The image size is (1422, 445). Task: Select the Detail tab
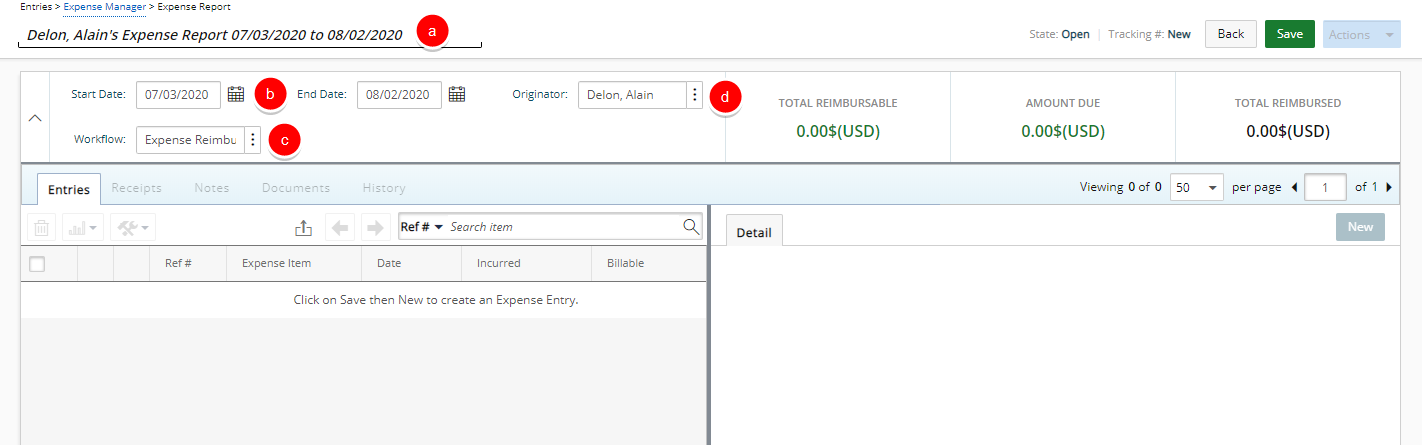tap(754, 231)
